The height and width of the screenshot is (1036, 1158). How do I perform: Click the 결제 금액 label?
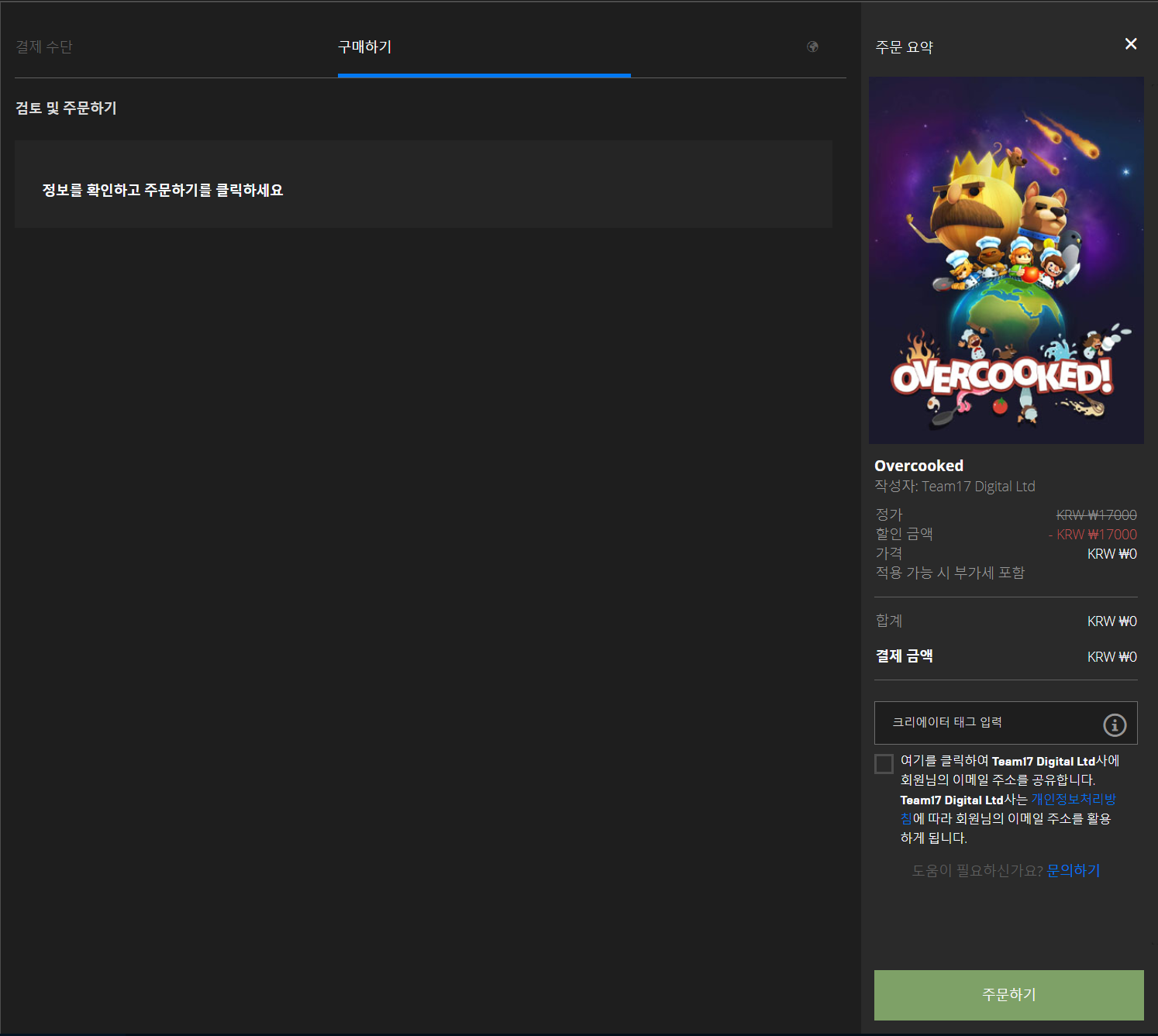(x=904, y=656)
